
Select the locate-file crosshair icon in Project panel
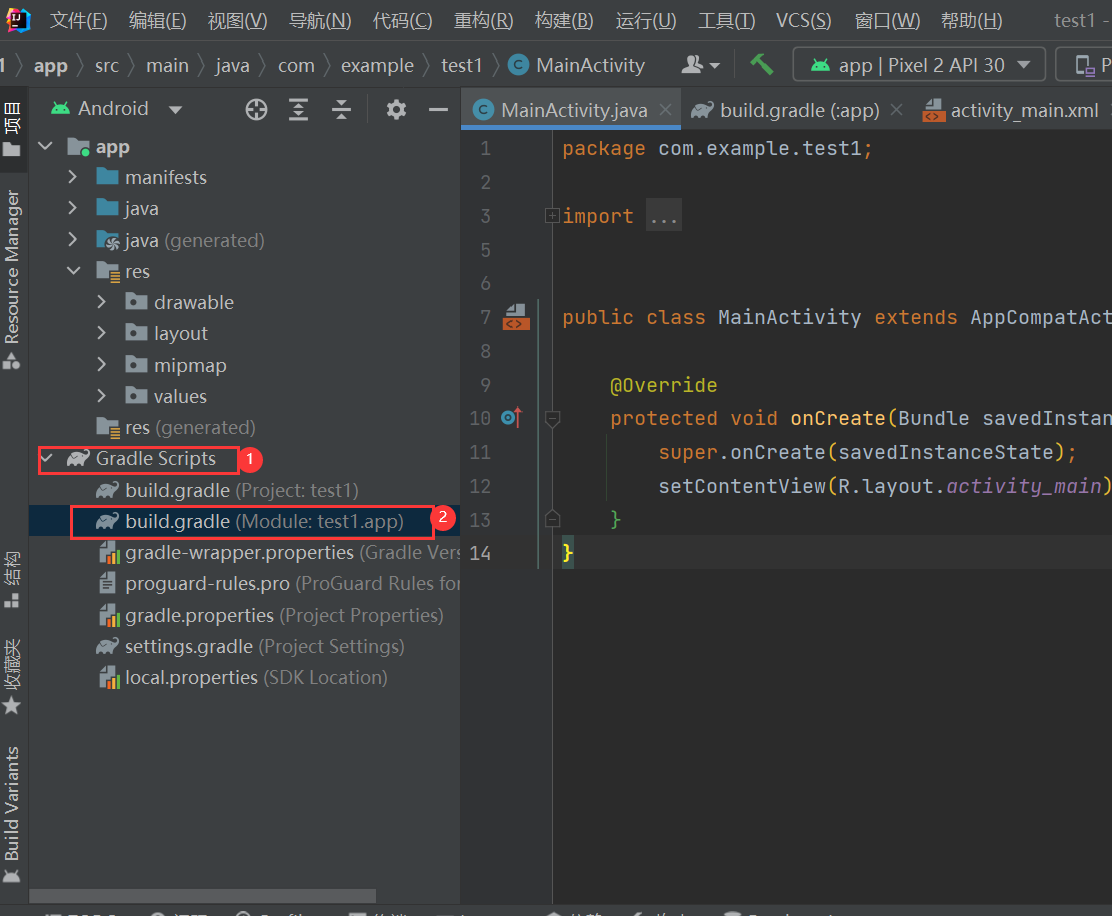[x=256, y=110]
